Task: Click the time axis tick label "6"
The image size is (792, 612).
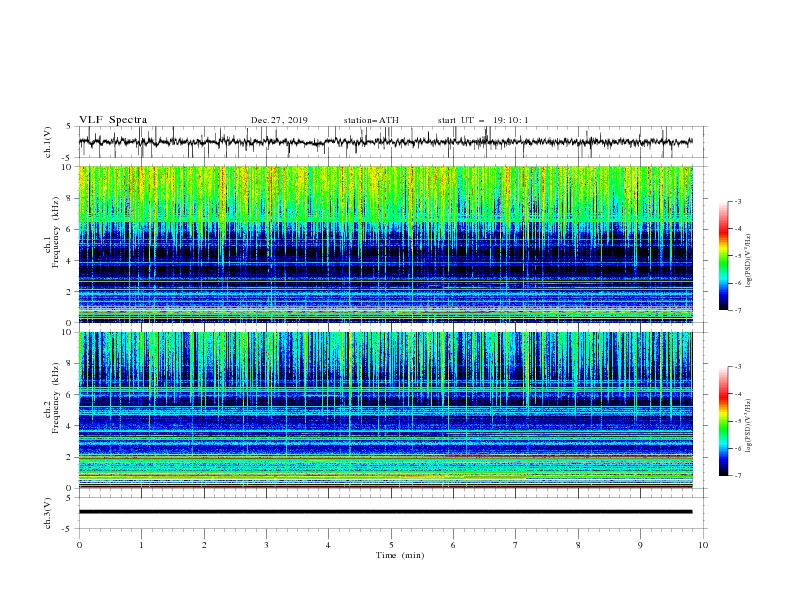Action: click(453, 545)
